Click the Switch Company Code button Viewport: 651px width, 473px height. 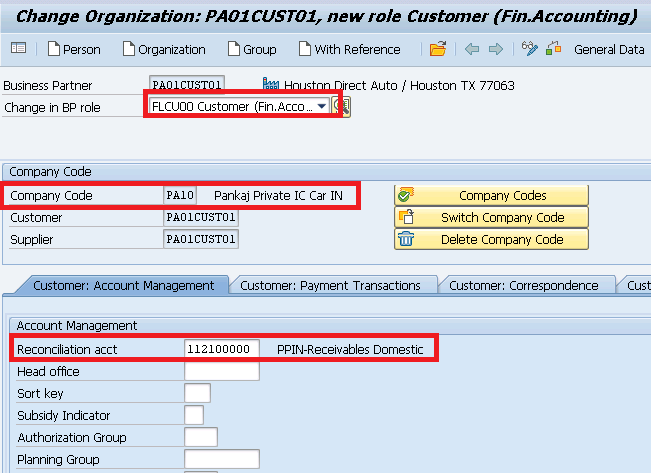click(491, 218)
